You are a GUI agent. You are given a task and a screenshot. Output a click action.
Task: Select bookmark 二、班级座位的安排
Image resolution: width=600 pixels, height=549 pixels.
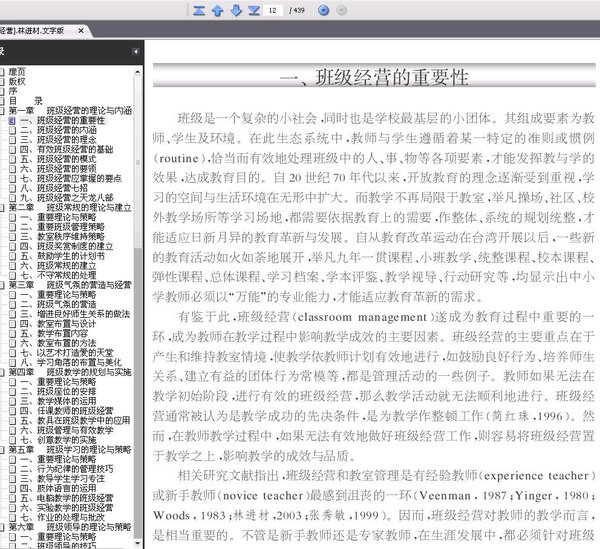[58, 391]
